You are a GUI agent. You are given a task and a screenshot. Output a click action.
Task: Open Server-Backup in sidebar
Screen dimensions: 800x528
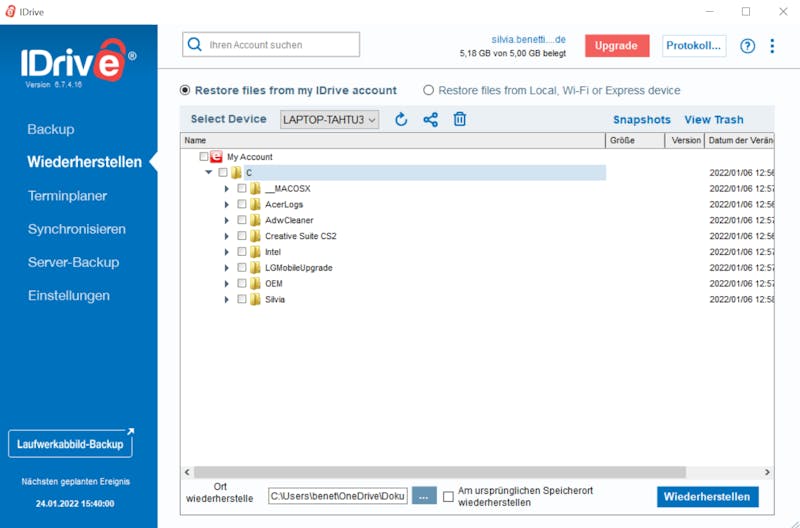click(73, 262)
